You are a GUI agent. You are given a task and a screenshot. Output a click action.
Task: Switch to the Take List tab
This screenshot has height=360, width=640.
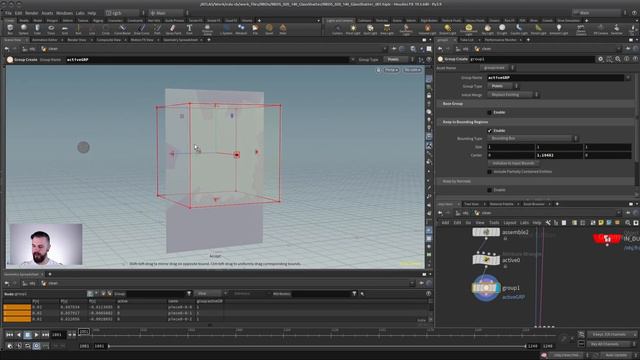(467, 40)
